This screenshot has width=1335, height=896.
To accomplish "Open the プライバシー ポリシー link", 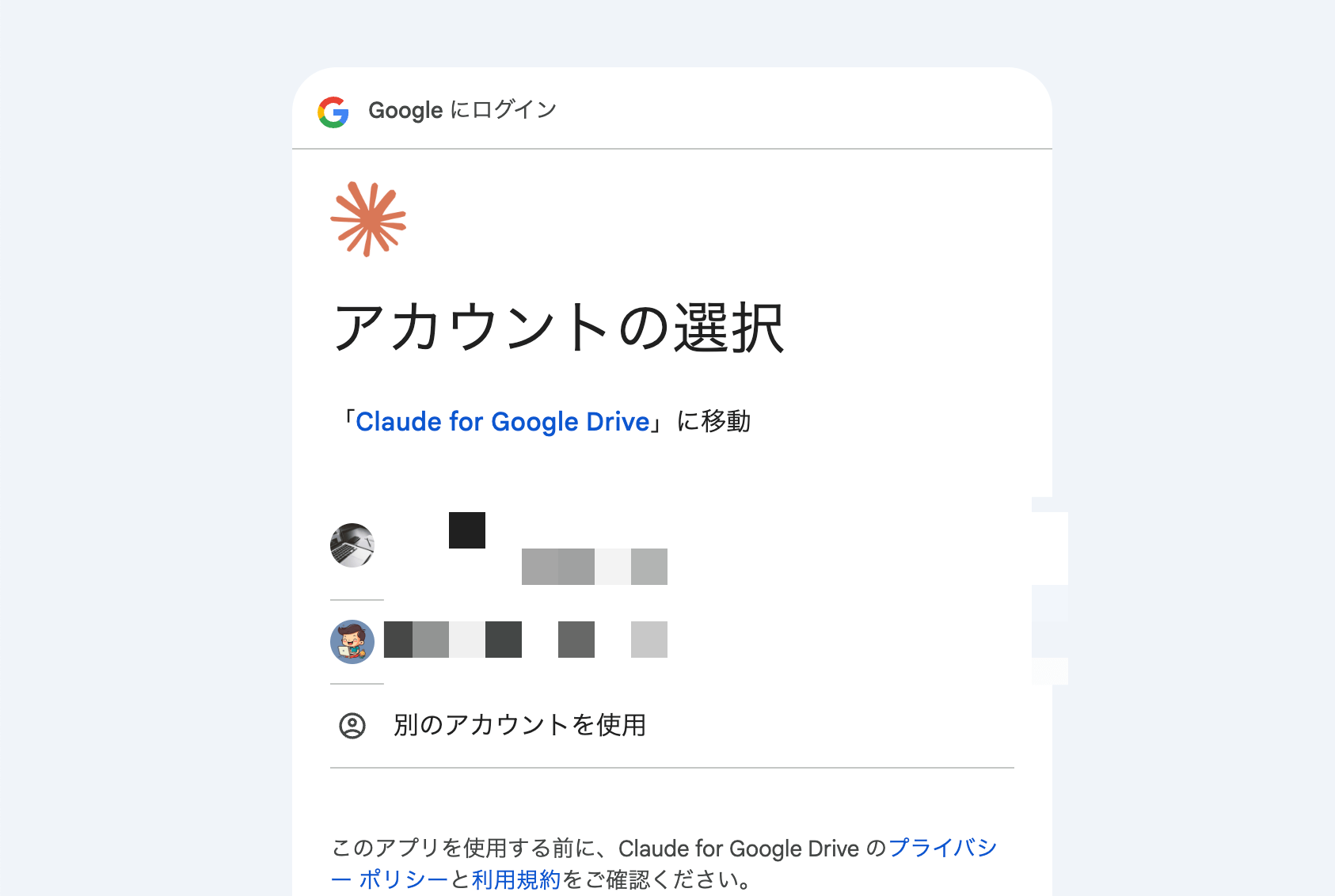I will 942,849.
